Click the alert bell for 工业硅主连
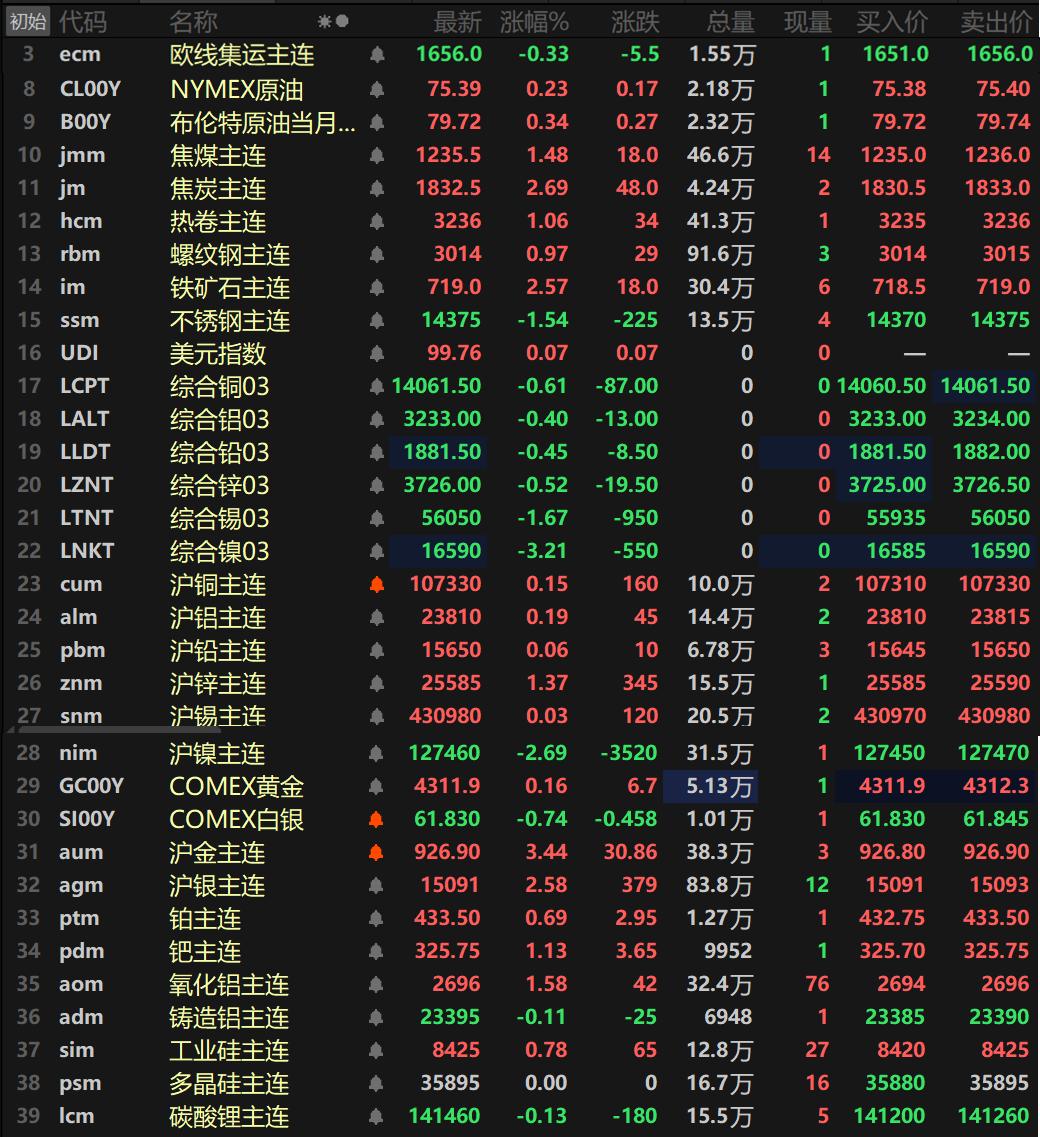Viewport: 1040px width, 1137px height. (x=376, y=1050)
